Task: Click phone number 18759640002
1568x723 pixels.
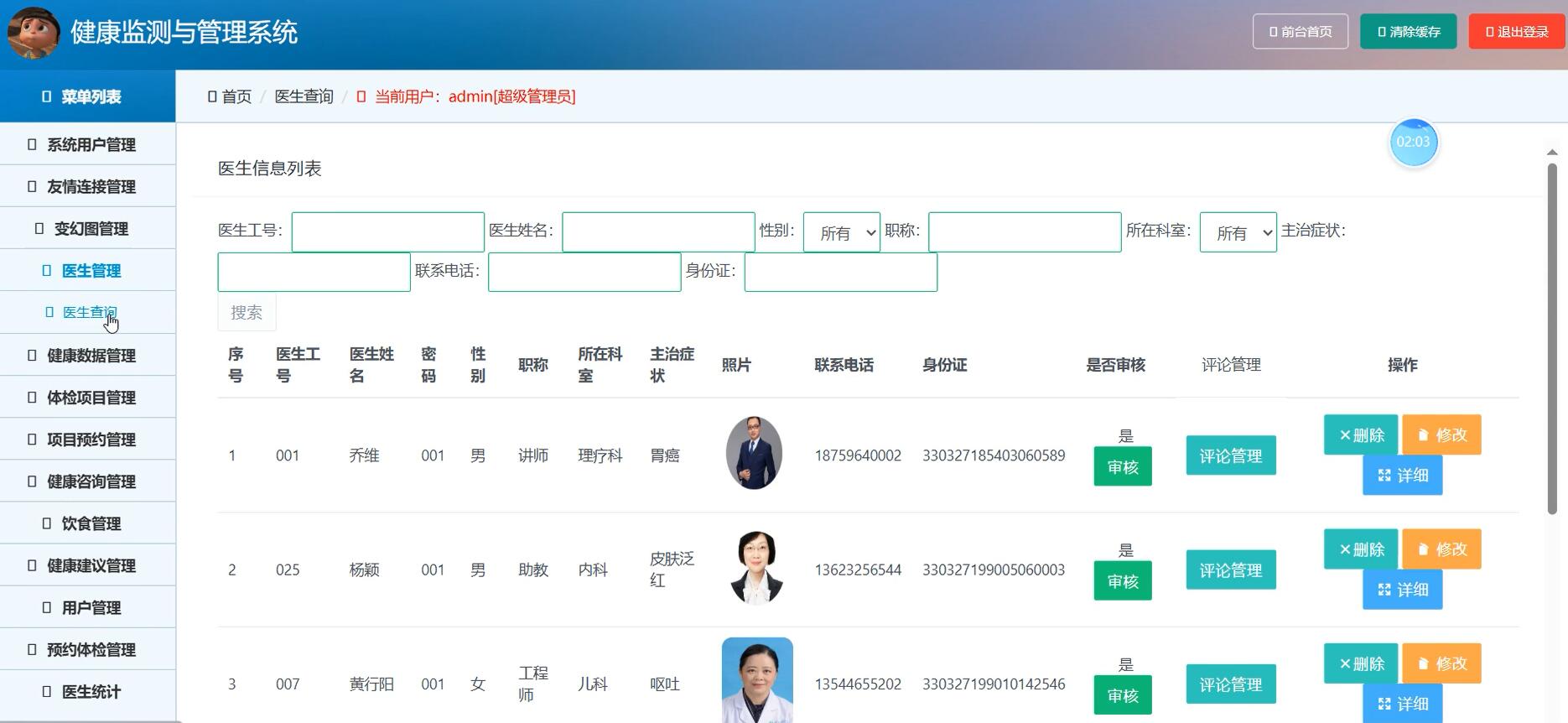Action: point(858,455)
